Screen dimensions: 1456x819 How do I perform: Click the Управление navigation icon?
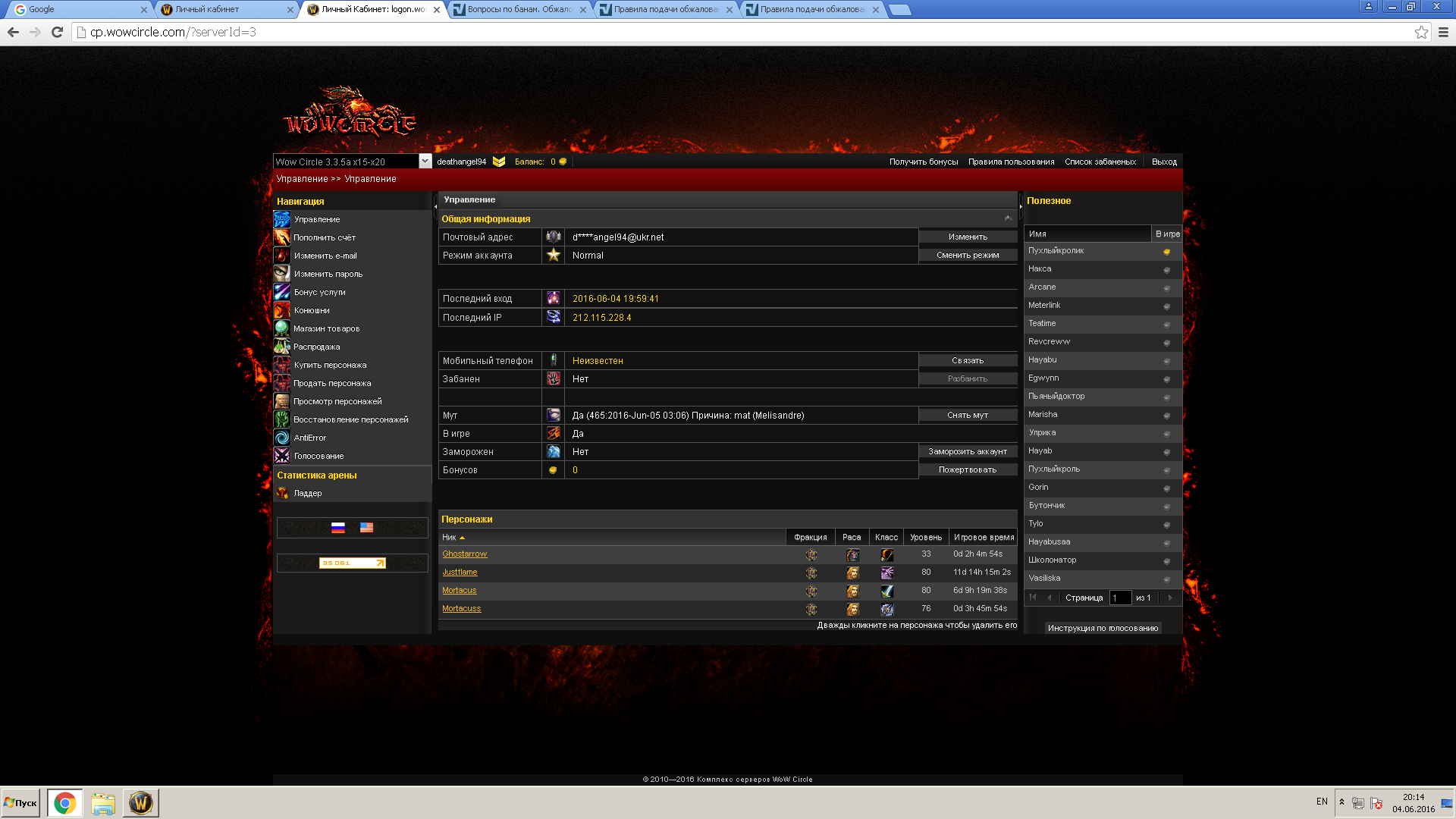pos(281,219)
